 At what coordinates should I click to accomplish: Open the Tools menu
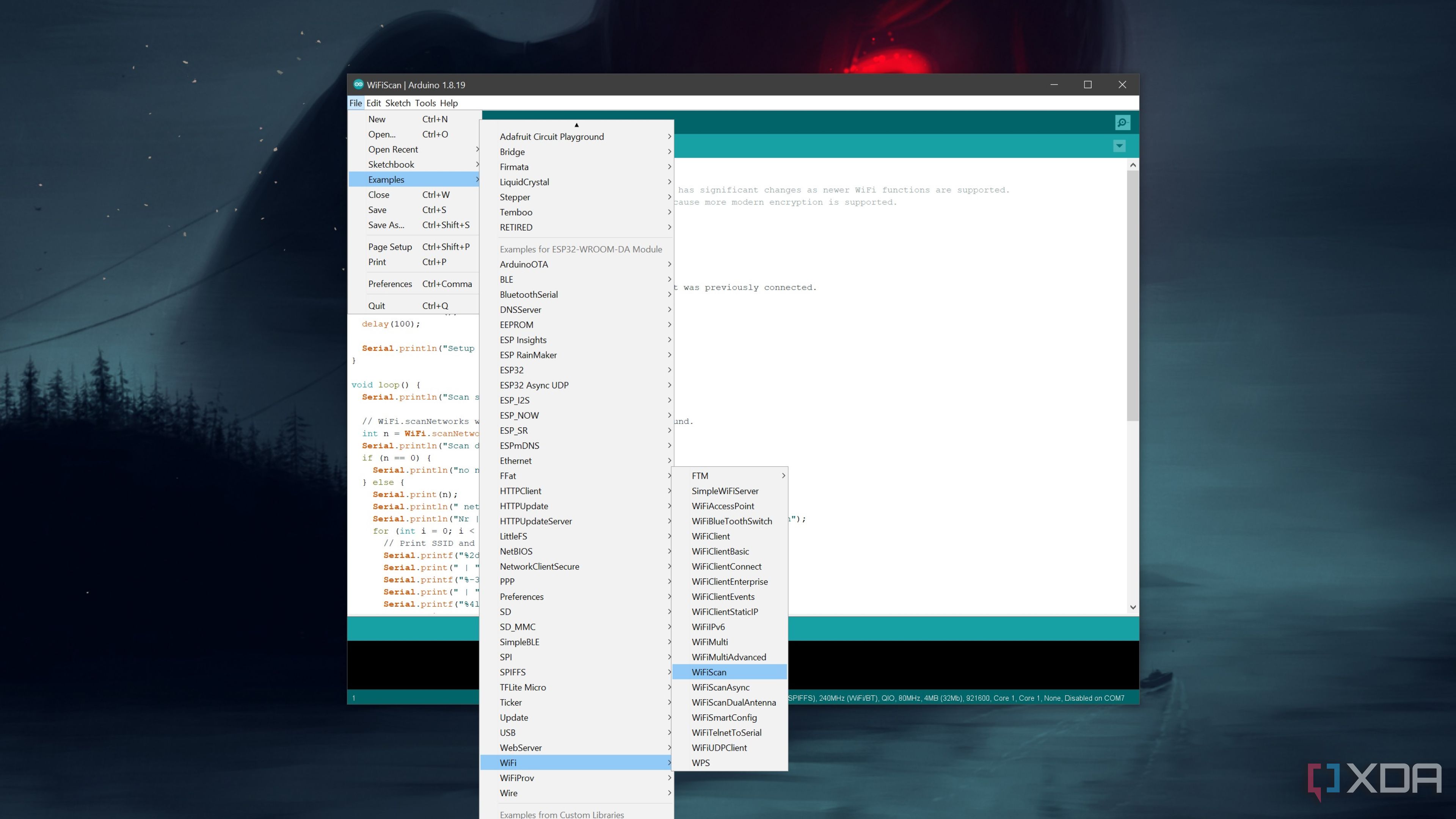tap(425, 103)
